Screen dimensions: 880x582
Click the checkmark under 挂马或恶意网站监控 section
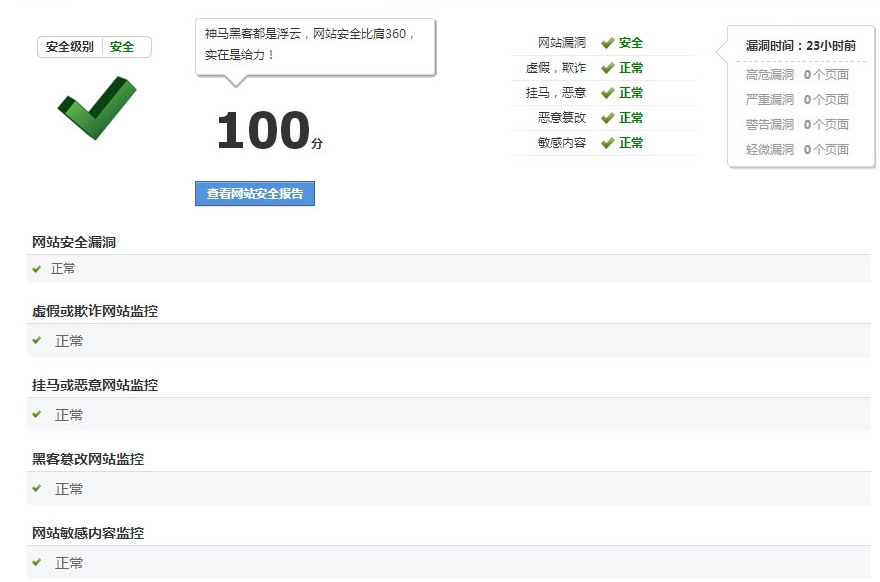pyautogui.click(x=37, y=415)
